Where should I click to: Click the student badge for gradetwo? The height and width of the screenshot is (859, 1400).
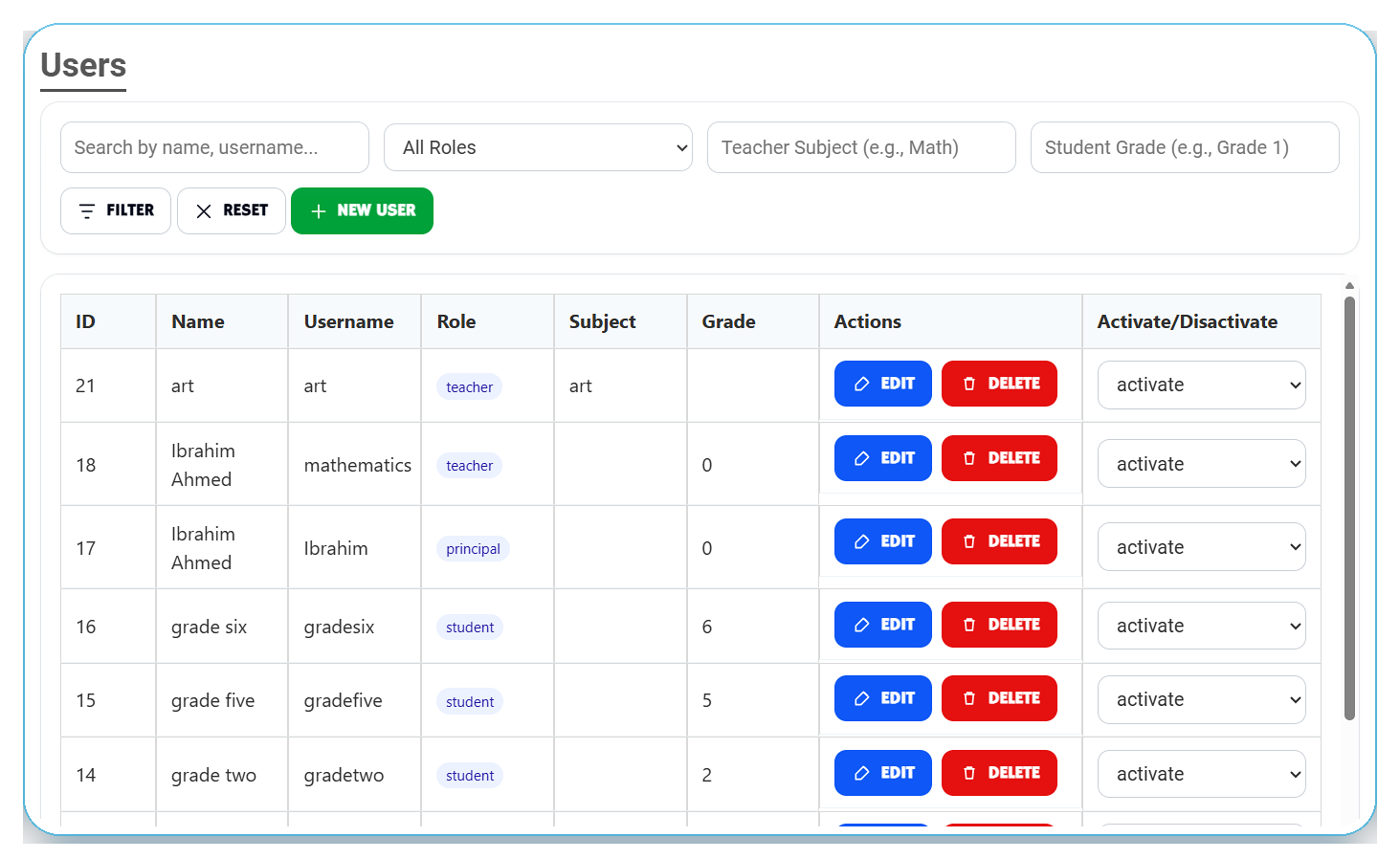point(470,775)
